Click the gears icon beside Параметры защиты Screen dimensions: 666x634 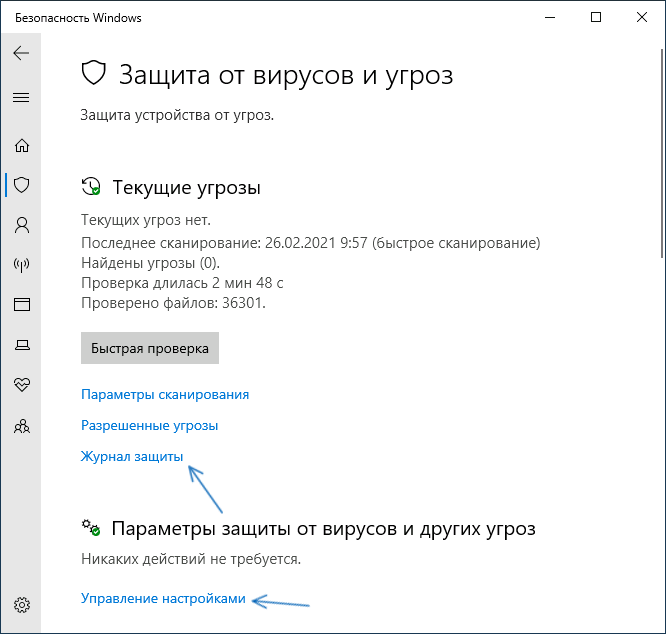tap(91, 528)
